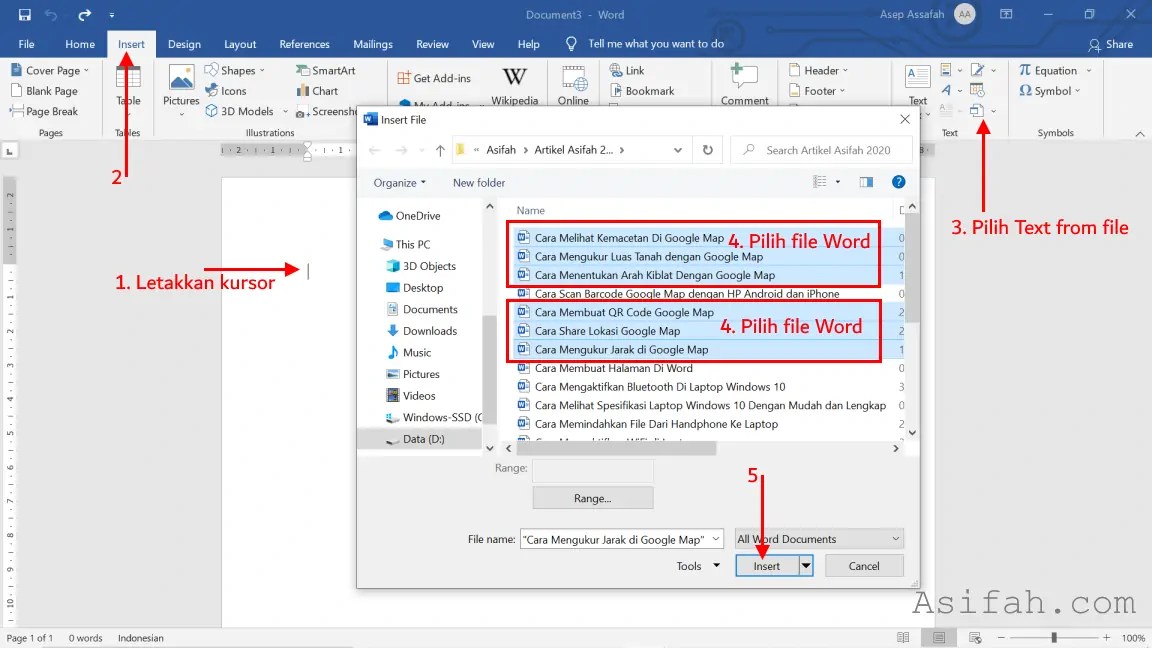This screenshot has height=648, width=1152.
Task: Open the Organize dropdown menu
Action: click(399, 183)
